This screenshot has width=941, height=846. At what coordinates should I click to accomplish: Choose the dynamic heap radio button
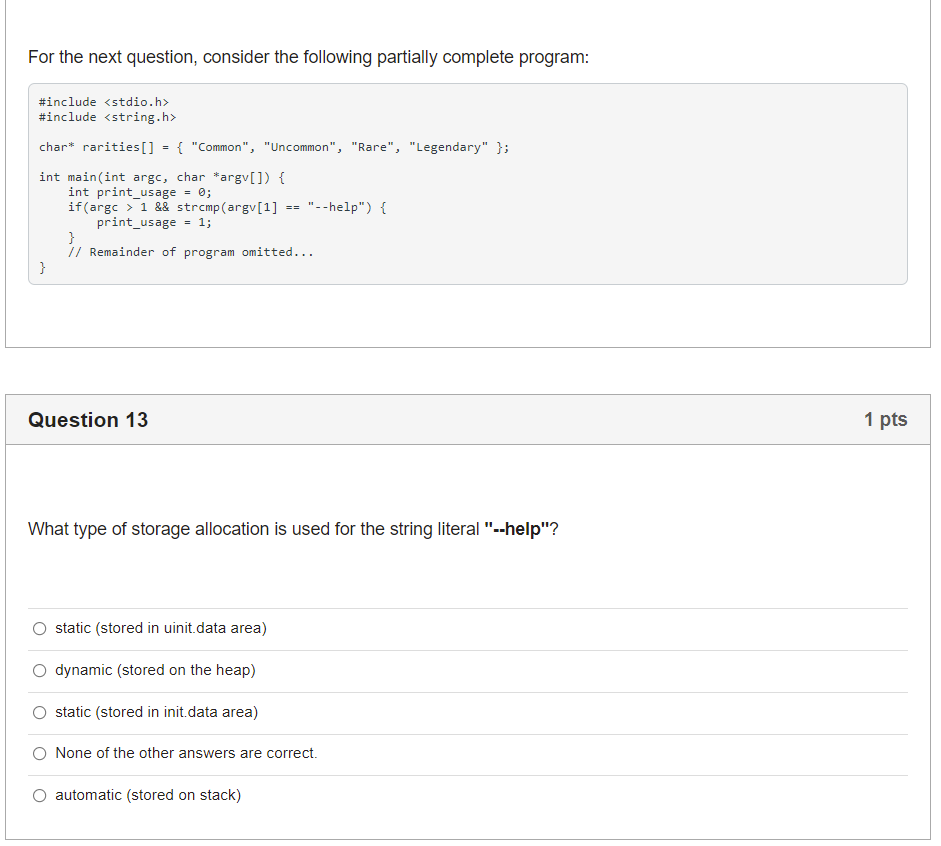pyautogui.click(x=39, y=671)
